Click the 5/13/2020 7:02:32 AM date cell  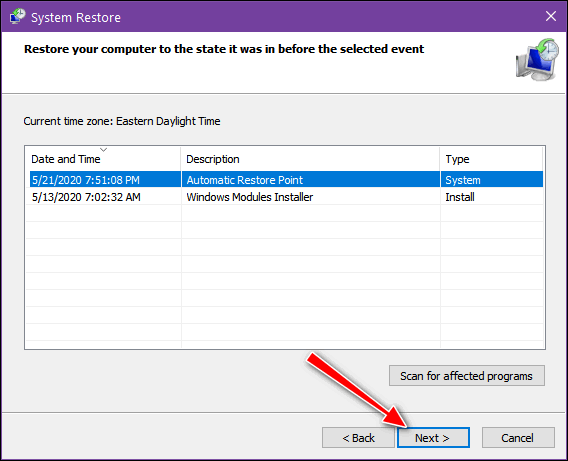[x=86, y=197]
